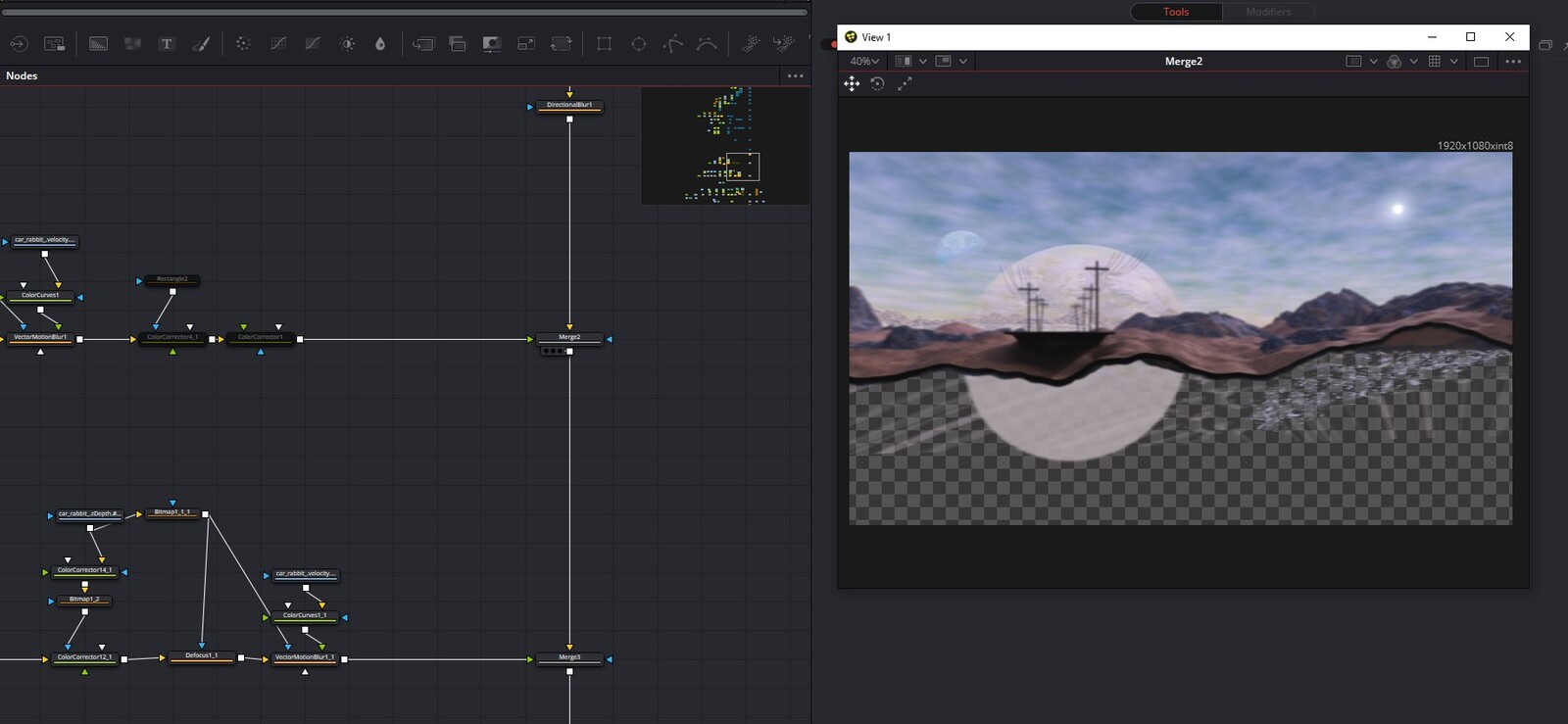Select the car_rabbit_zDepth node
Image resolution: width=1568 pixels, height=724 pixels.
89,514
